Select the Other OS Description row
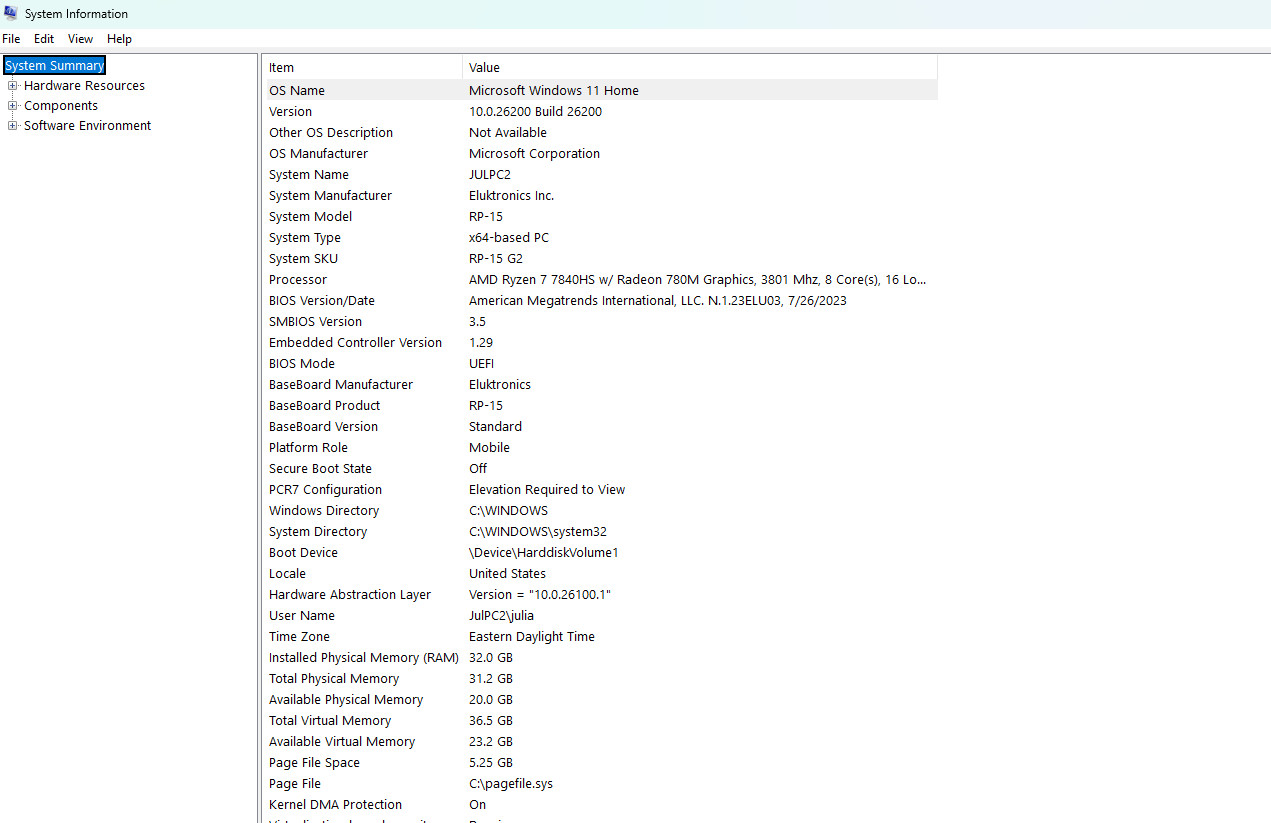This screenshot has height=823, width=1271. [x=600, y=133]
